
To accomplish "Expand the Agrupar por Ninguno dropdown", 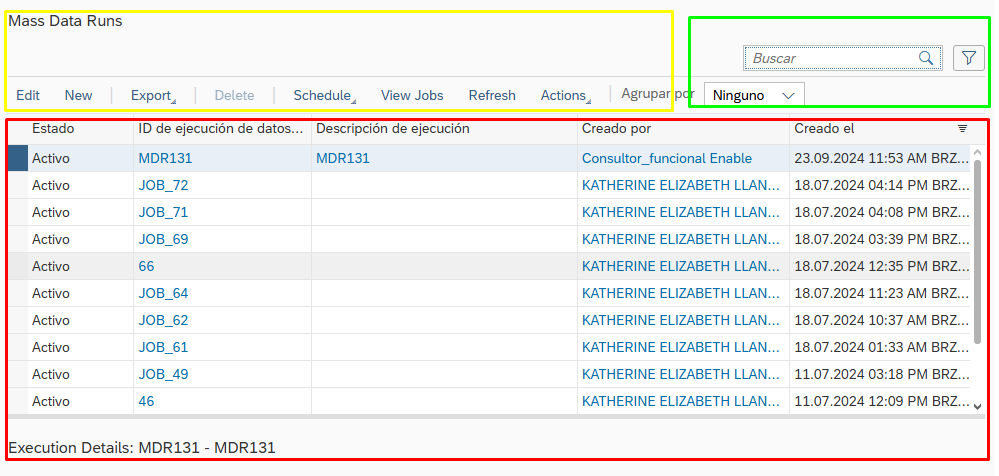I will [x=754, y=95].
